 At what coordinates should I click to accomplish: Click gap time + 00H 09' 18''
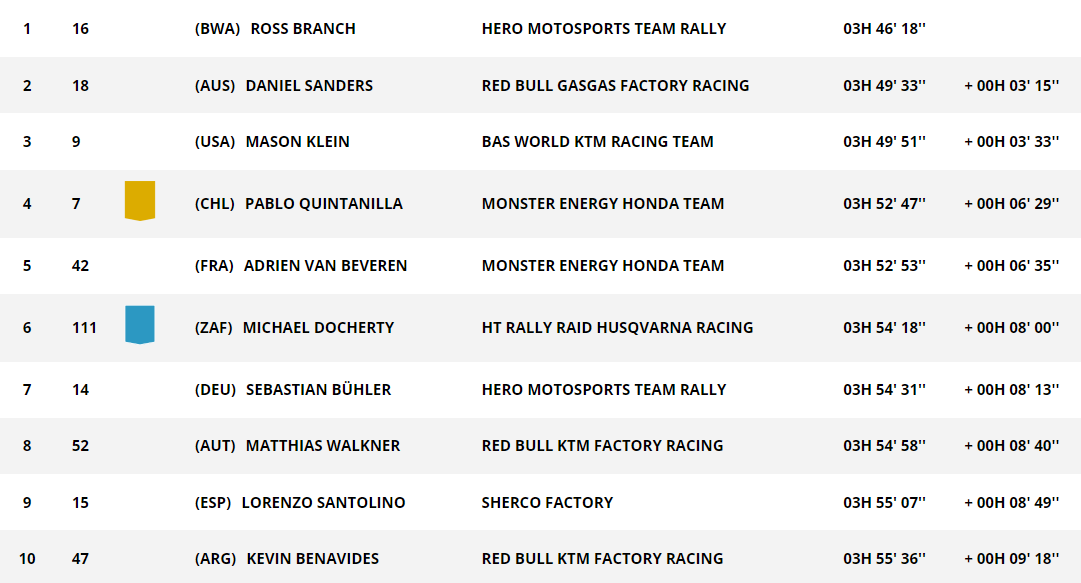click(1011, 558)
